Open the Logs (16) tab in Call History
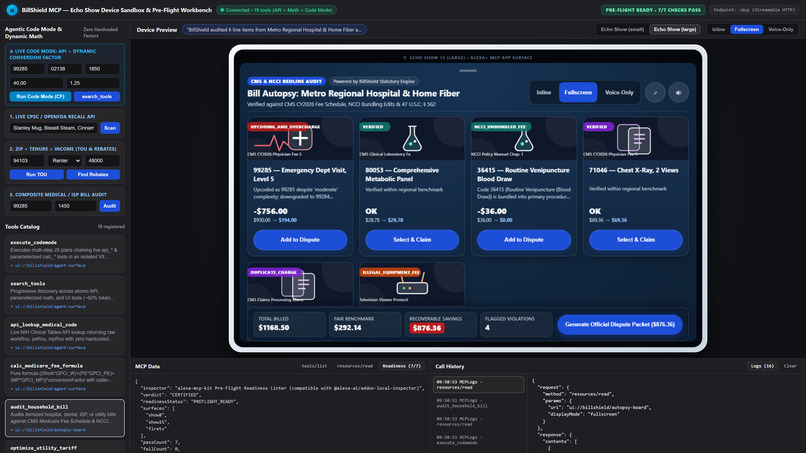The height and width of the screenshot is (453, 806). pyautogui.click(x=762, y=366)
